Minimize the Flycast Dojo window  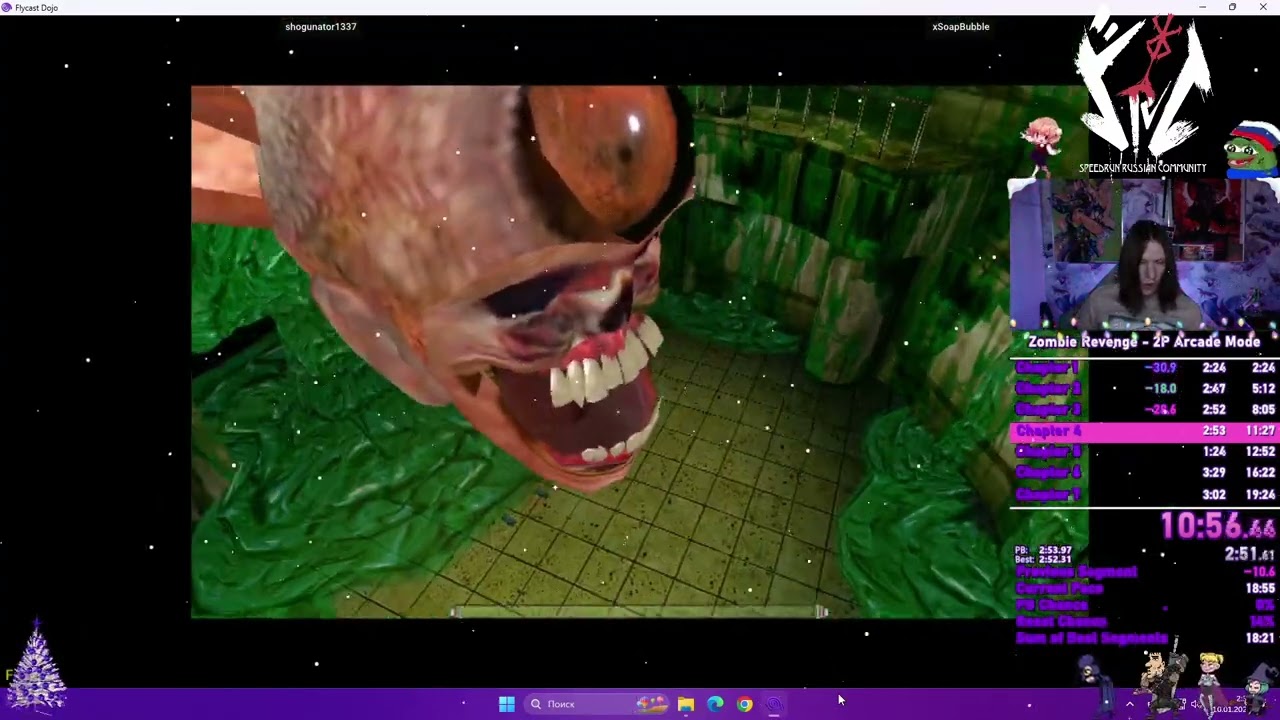click(1202, 7)
